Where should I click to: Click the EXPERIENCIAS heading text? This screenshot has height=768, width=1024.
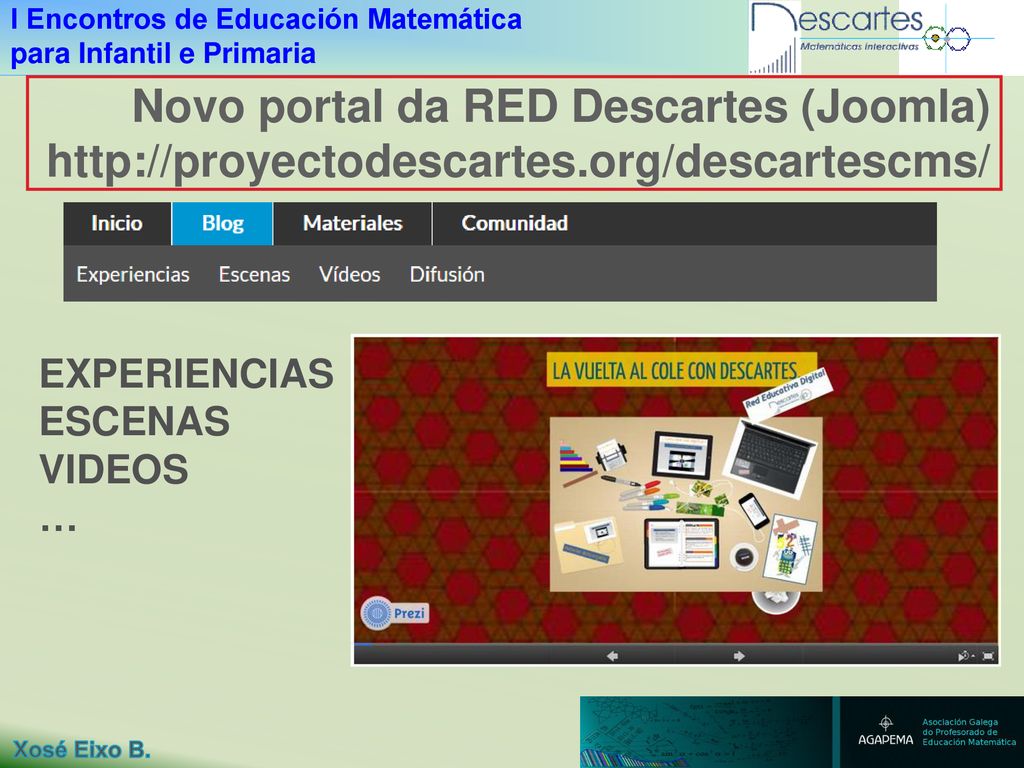point(187,374)
